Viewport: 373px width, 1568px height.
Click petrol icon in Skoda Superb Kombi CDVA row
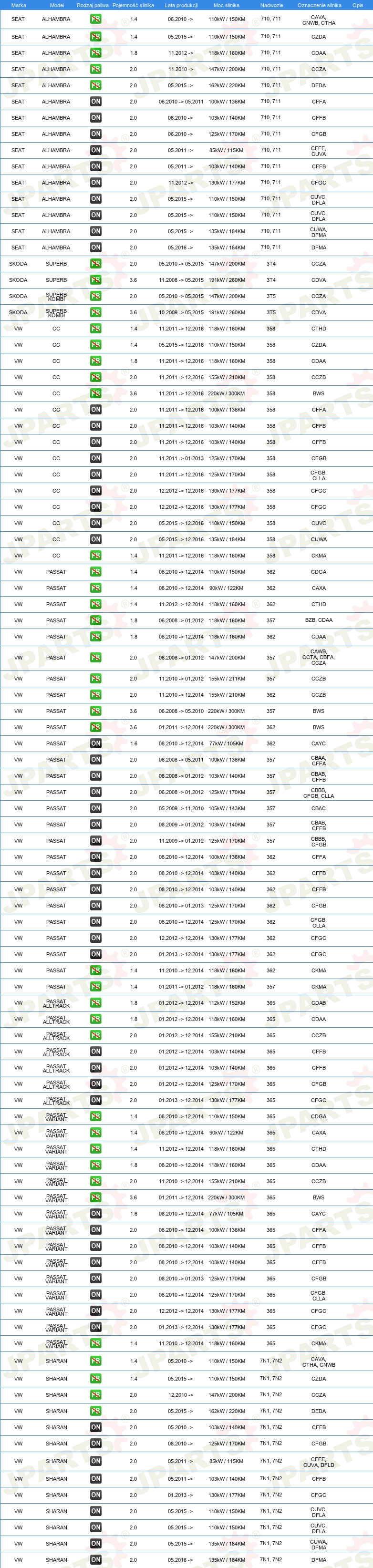click(95, 312)
